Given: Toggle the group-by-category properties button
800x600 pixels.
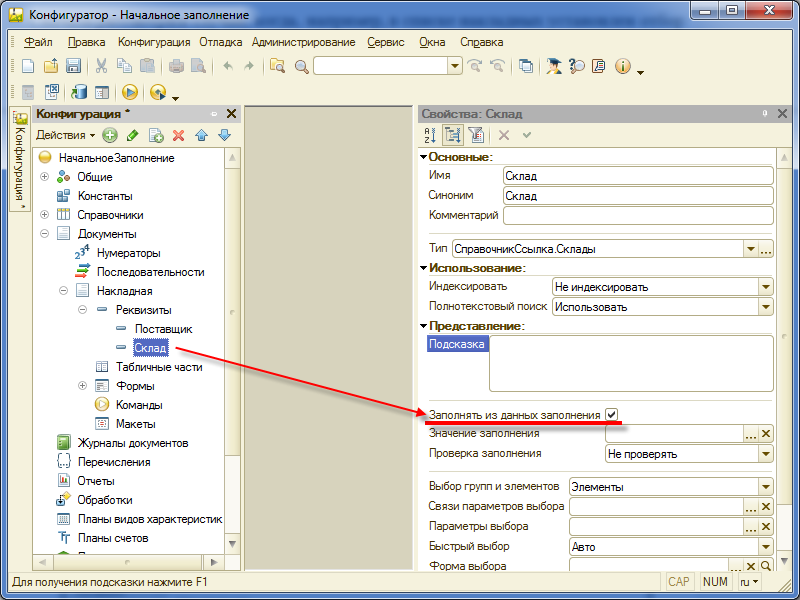Looking at the screenshot, I should click(452, 135).
